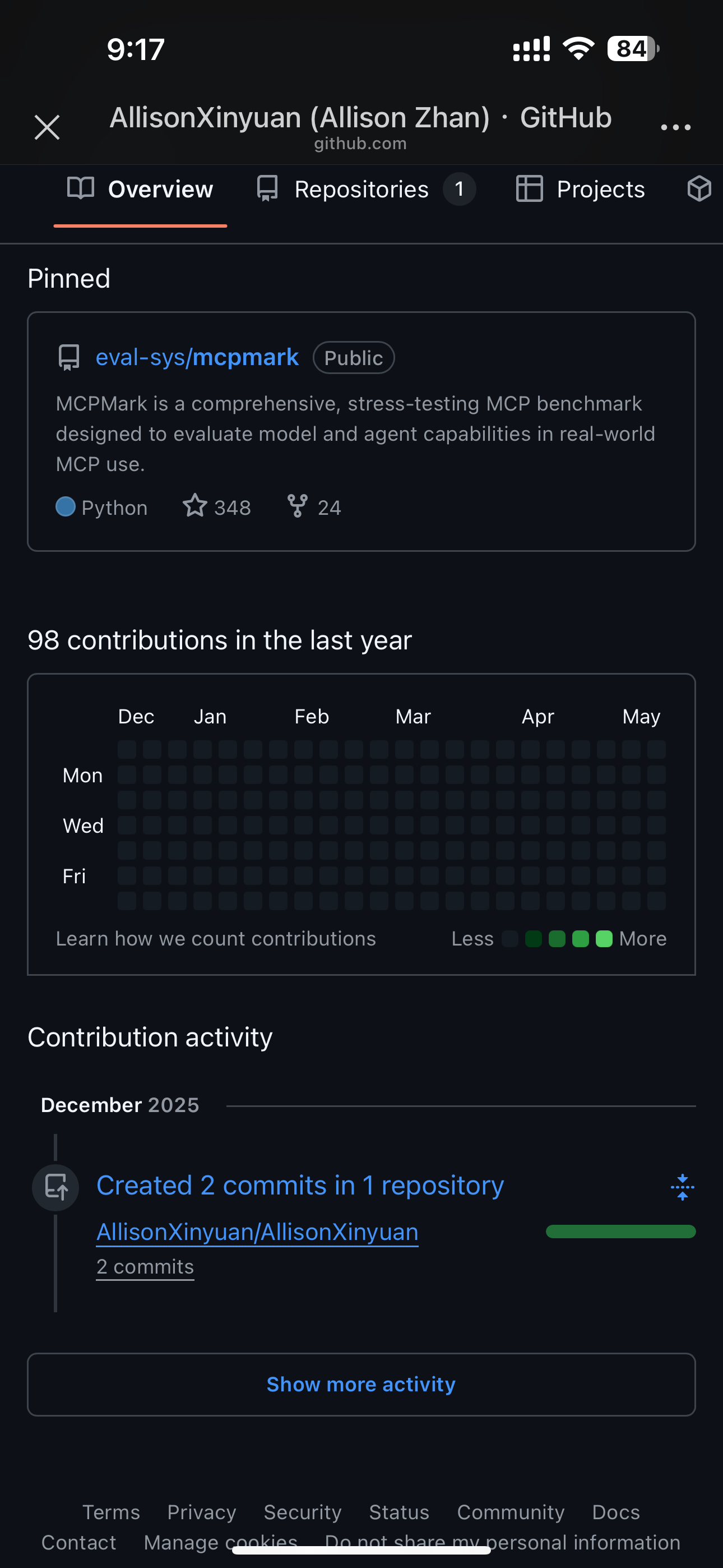
Task: Tap the commits push icon in timeline
Action: [55, 1188]
